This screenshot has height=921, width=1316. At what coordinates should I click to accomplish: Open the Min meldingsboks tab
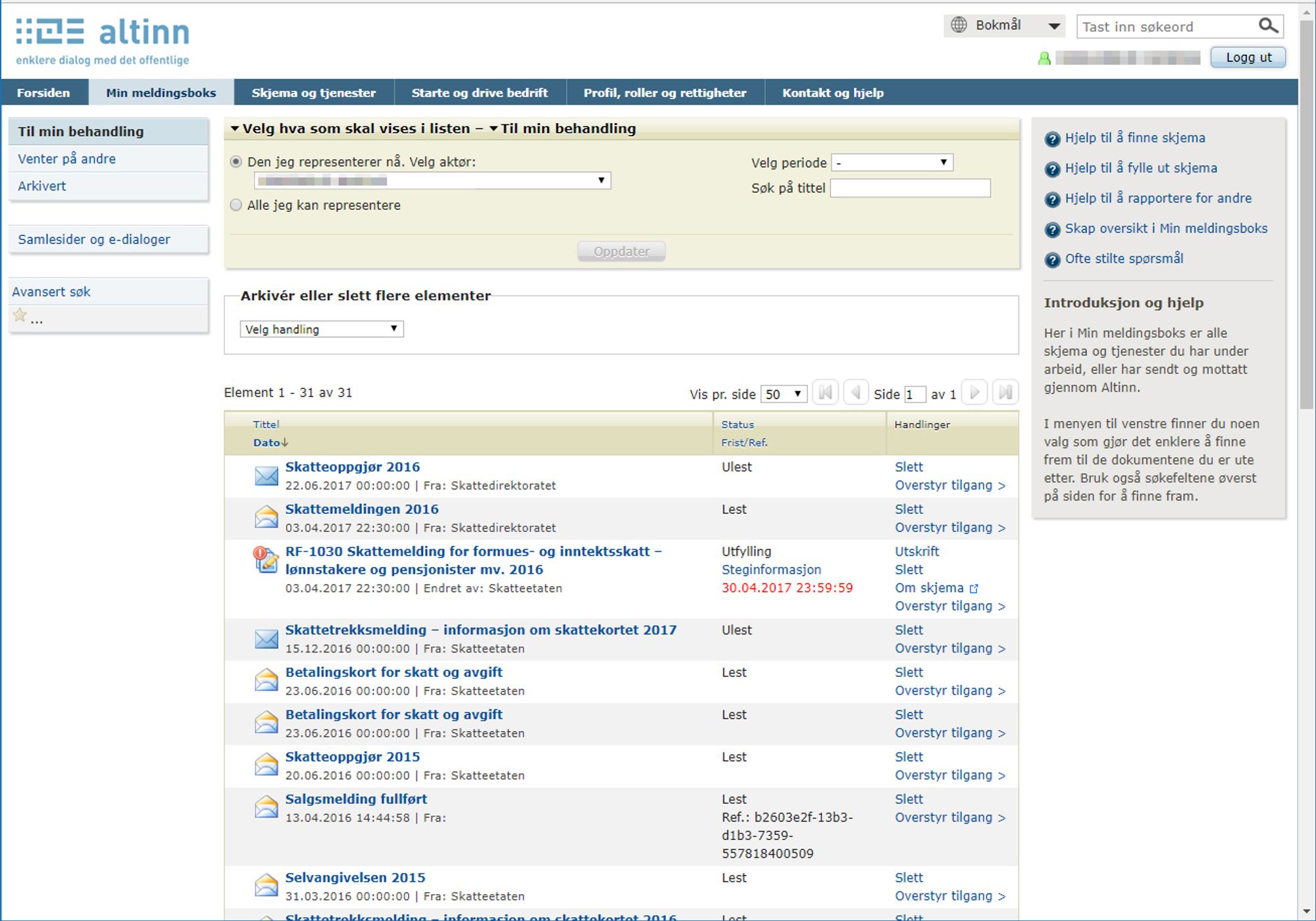pos(161,93)
